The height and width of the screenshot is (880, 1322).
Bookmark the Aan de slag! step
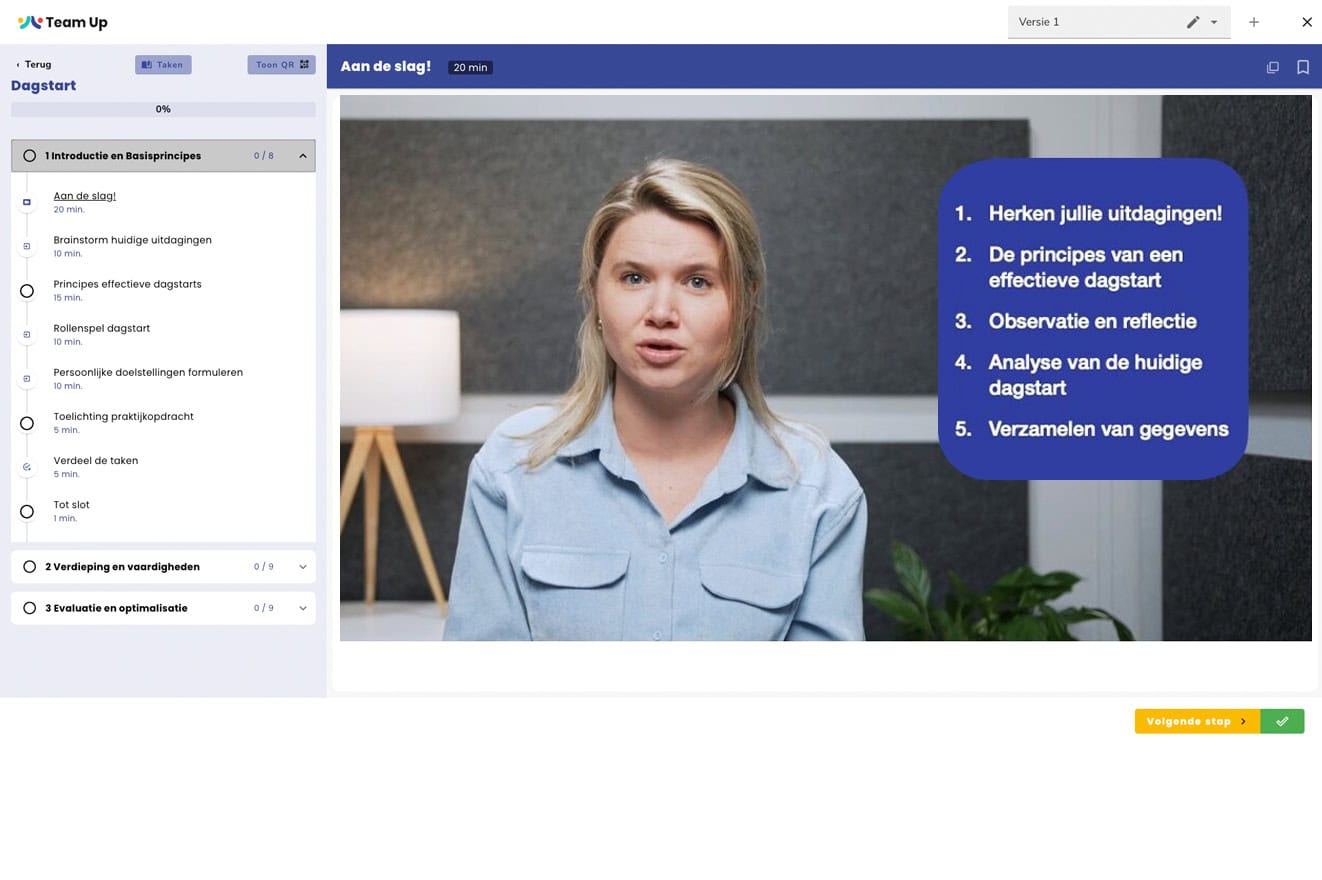click(x=1303, y=67)
